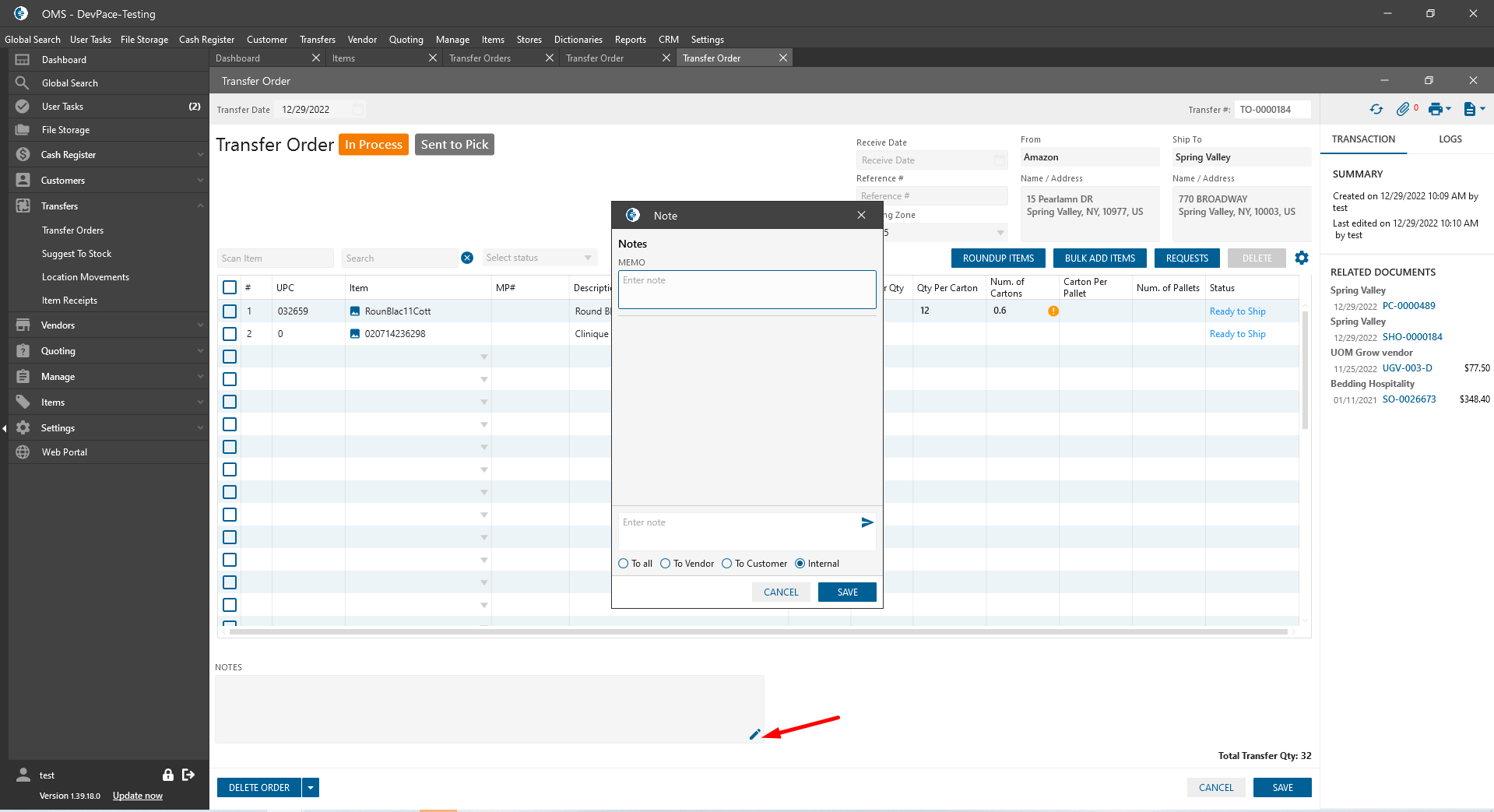Click the Quoting sidebar icon
The image size is (1494, 812).
point(23,350)
